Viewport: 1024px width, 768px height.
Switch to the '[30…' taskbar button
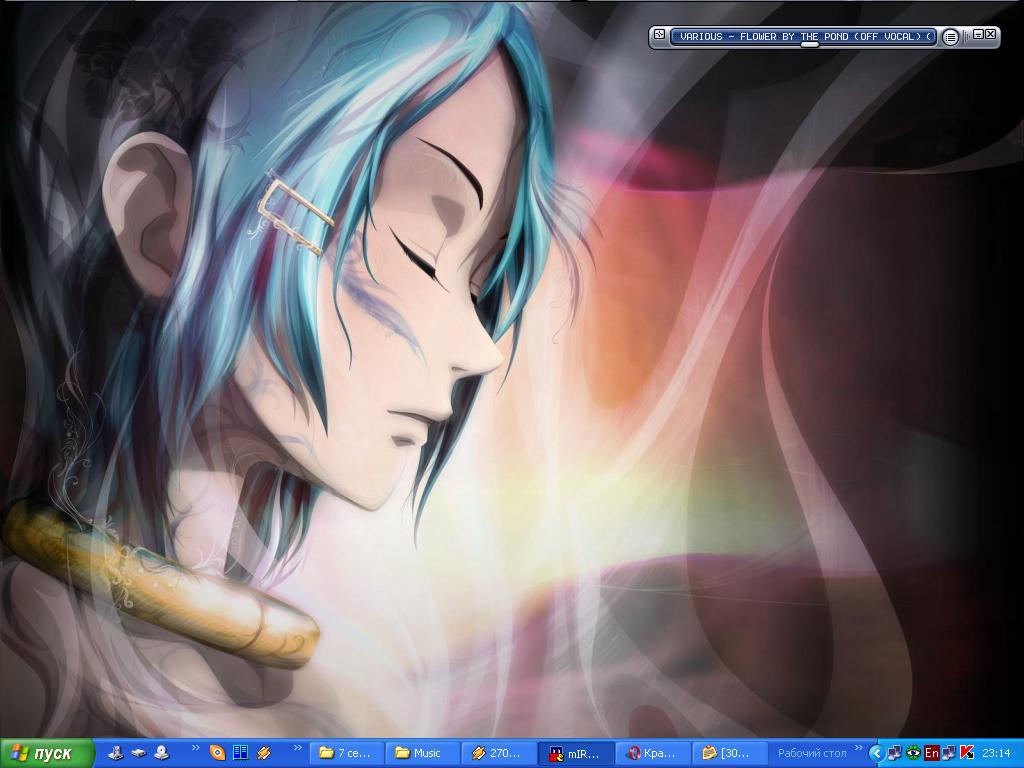point(728,754)
